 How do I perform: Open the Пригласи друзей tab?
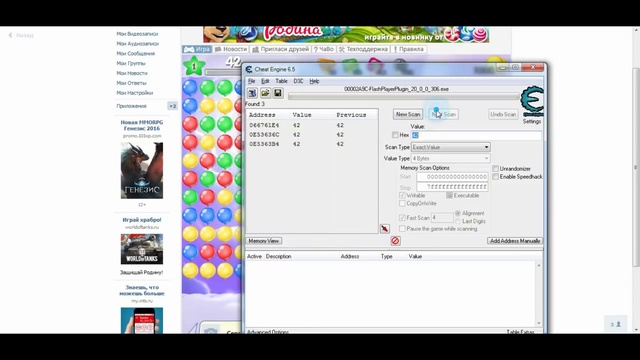(280, 49)
